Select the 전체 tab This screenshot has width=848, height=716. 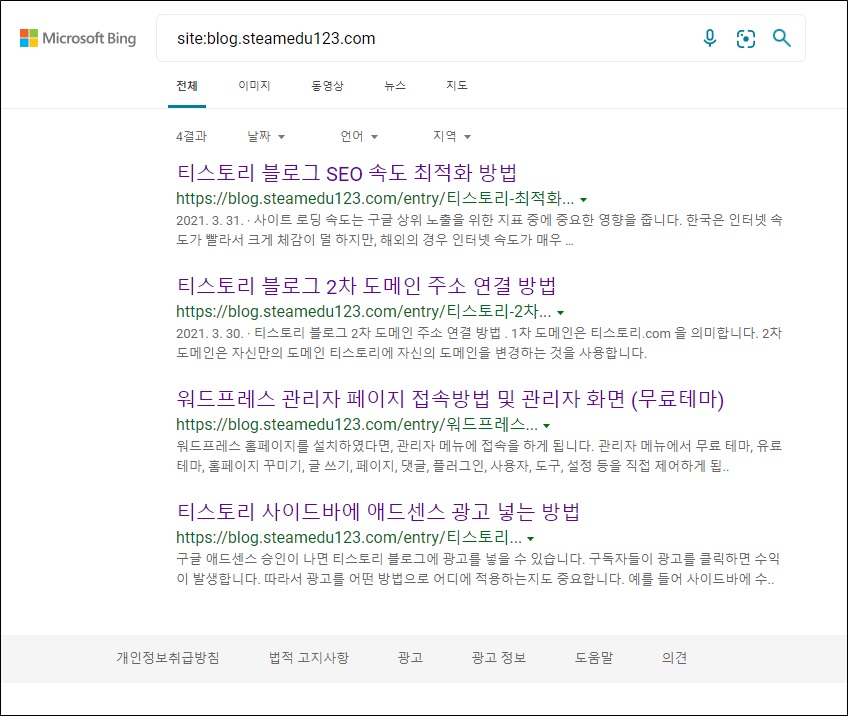(187, 85)
